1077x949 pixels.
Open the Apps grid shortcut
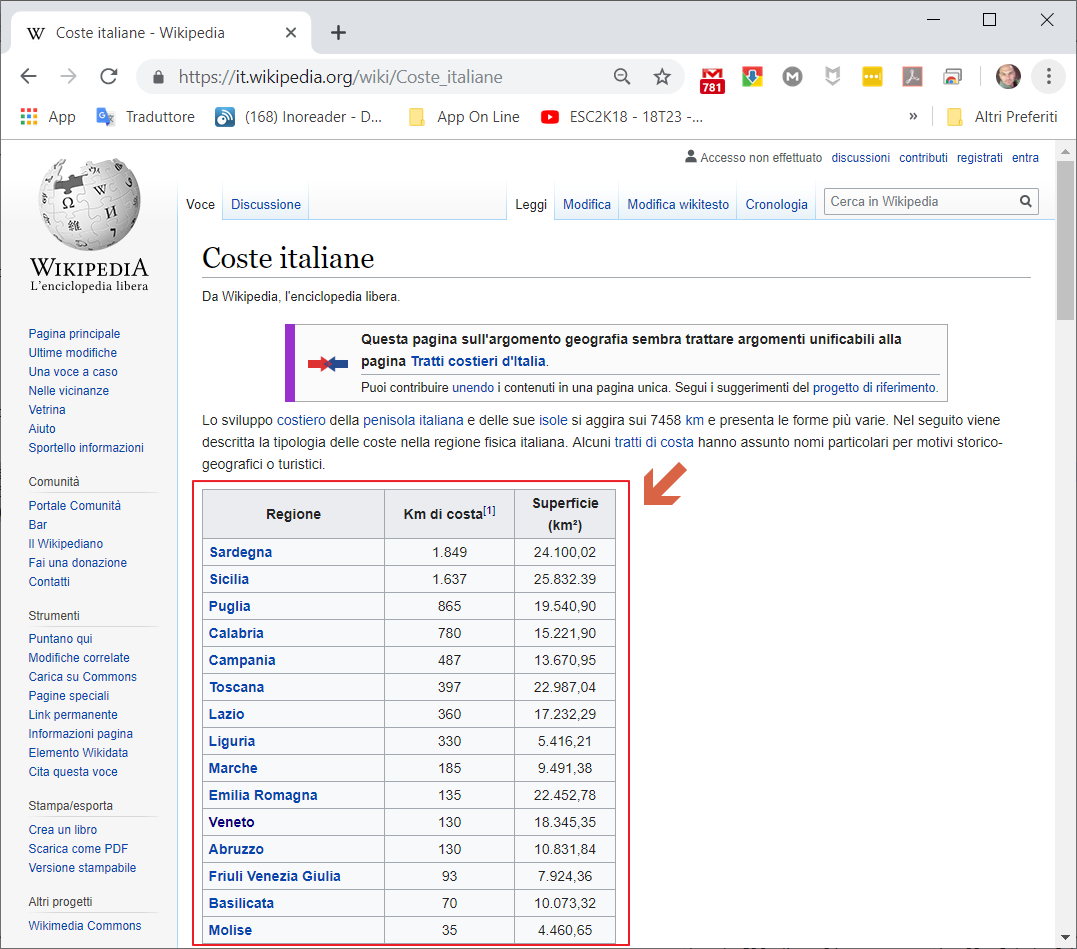29,117
